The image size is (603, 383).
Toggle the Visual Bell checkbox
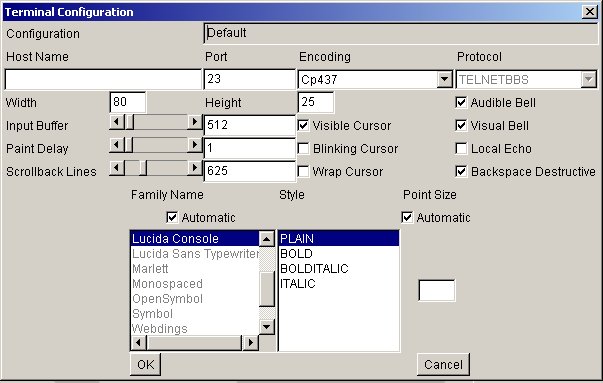pyautogui.click(x=461, y=125)
